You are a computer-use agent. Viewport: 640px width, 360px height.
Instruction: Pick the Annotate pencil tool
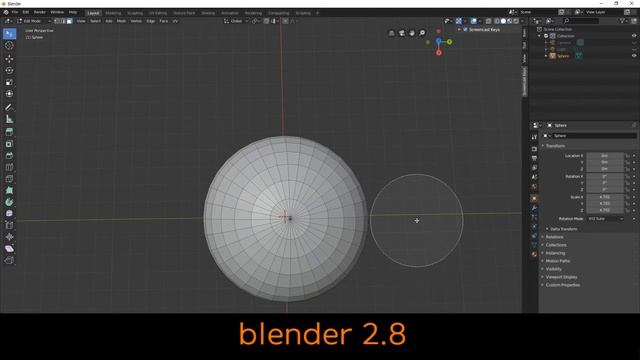tap(9, 107)
